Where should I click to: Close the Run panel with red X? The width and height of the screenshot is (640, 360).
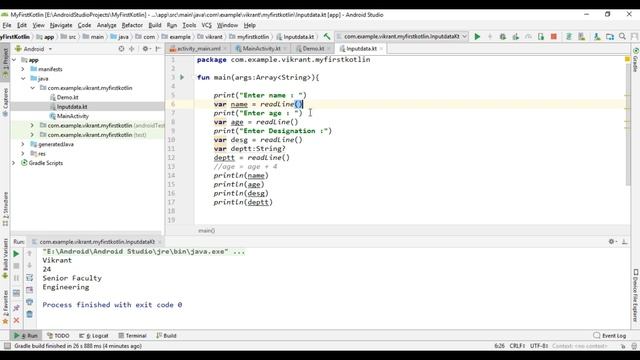16,320
